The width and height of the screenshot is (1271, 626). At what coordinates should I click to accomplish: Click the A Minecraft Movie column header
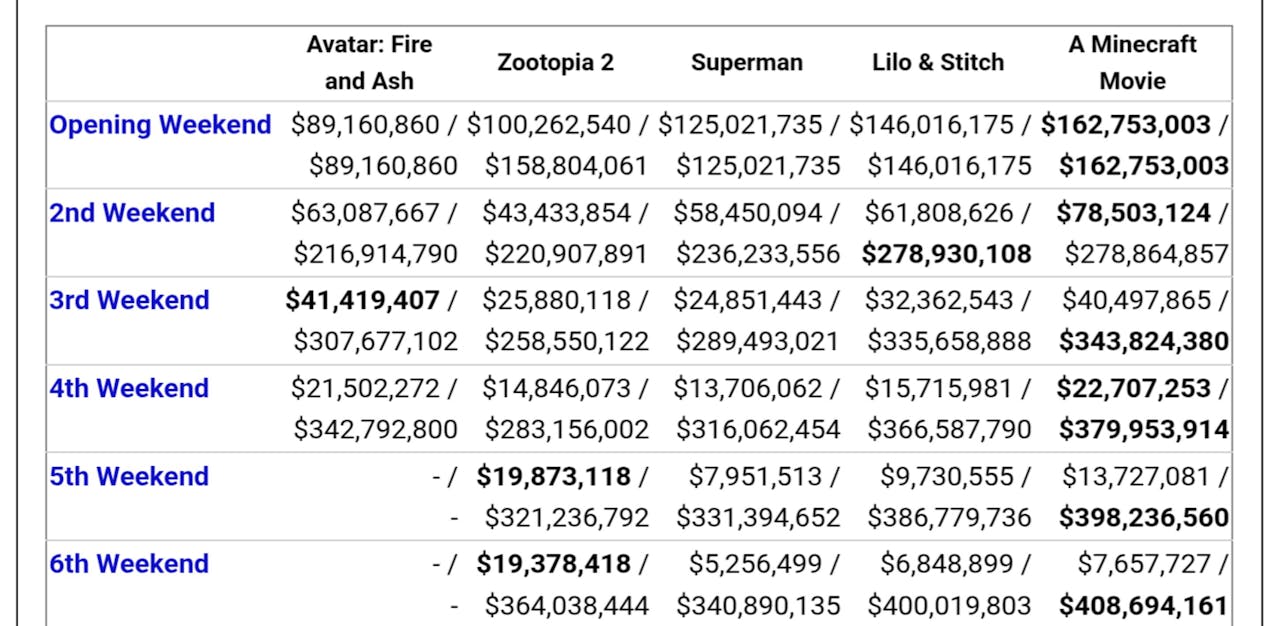1132,62
